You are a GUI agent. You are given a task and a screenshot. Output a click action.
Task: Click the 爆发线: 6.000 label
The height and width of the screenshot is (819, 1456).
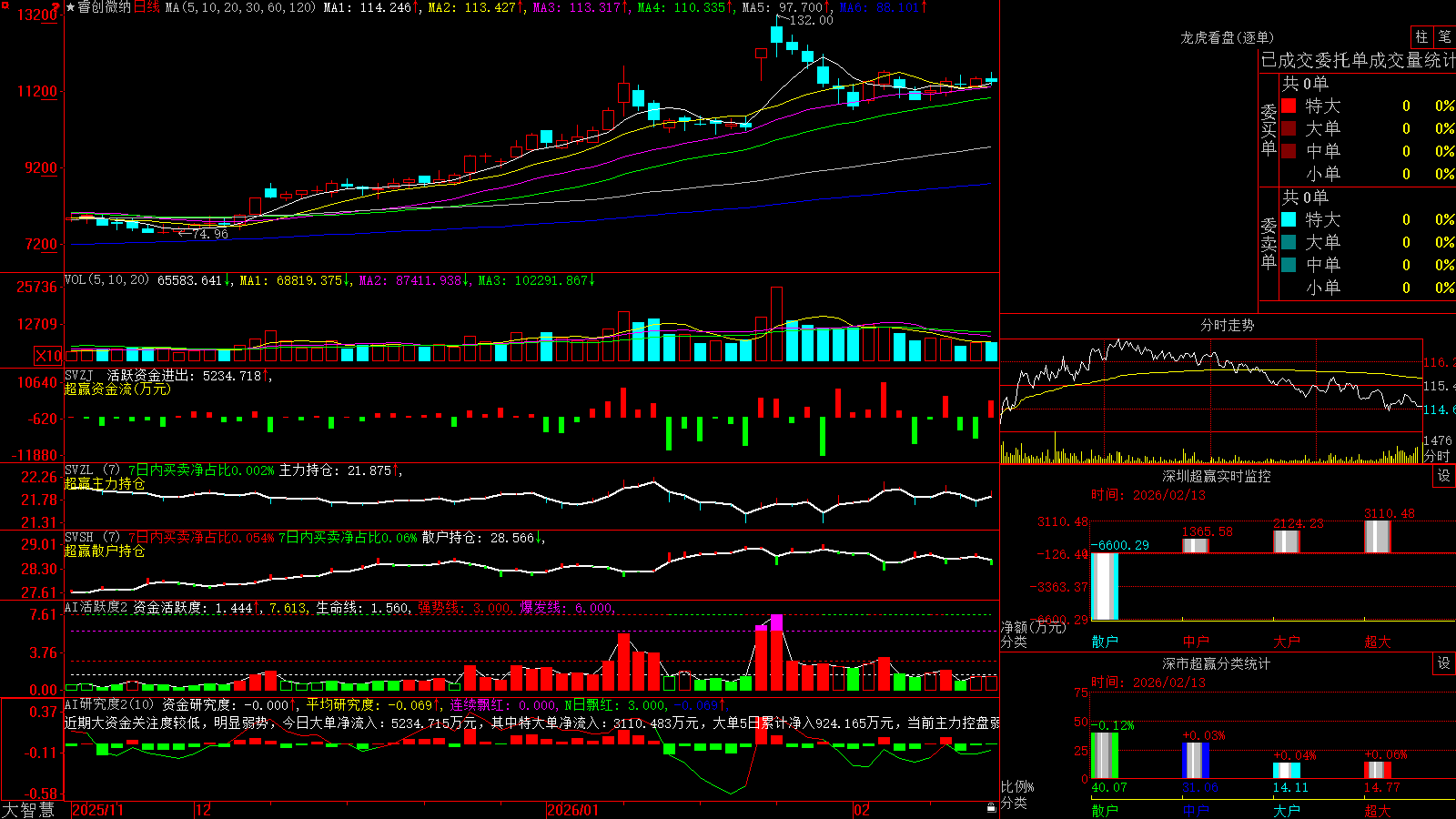pos(567,607)
